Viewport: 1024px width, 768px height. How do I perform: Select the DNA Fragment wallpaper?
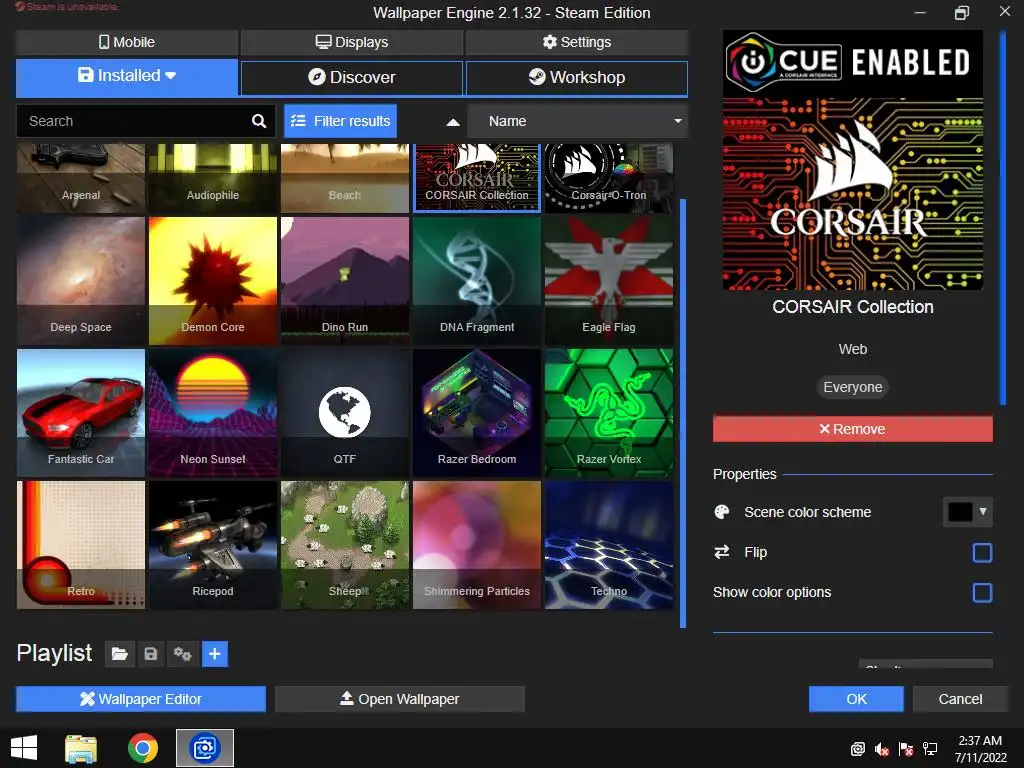click(477, 281)
